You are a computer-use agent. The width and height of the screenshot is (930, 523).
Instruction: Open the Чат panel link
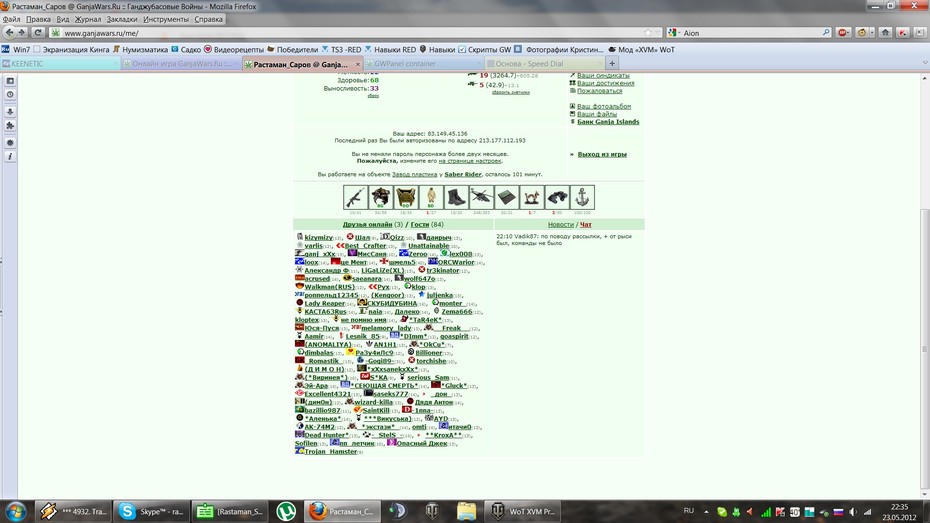(585, 224)
